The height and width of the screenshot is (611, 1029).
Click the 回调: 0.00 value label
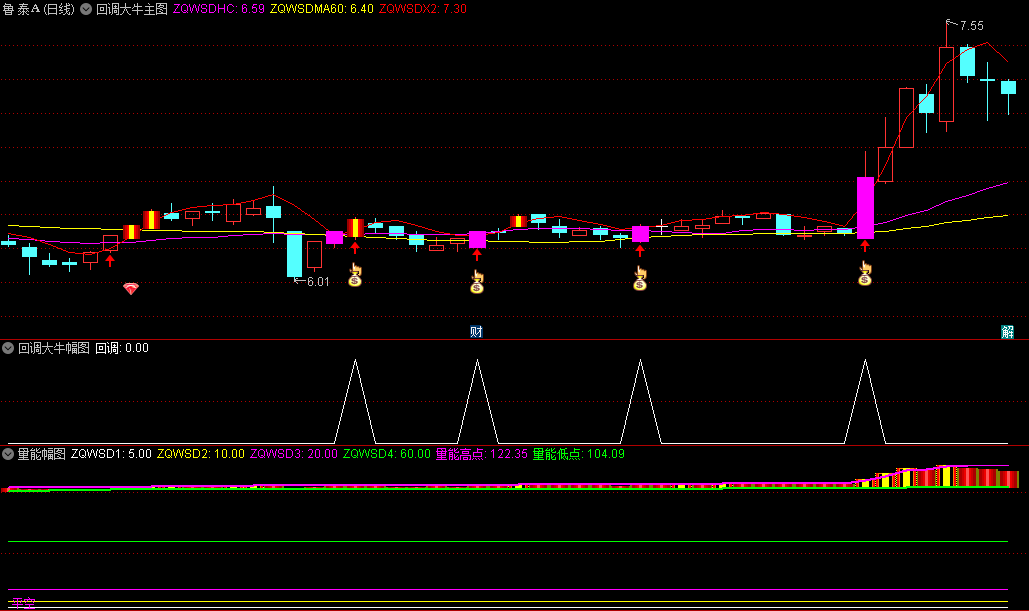(122, 348)
